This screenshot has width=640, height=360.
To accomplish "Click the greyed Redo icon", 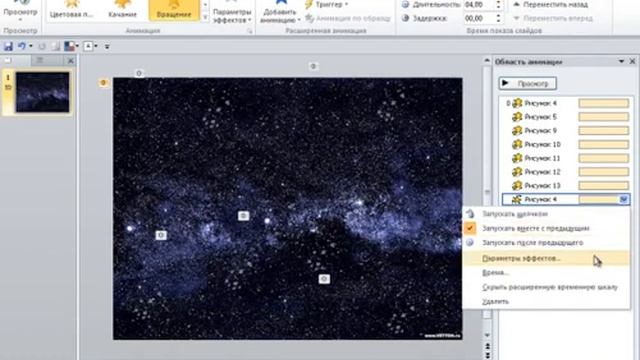I will (x=42, y=47).
